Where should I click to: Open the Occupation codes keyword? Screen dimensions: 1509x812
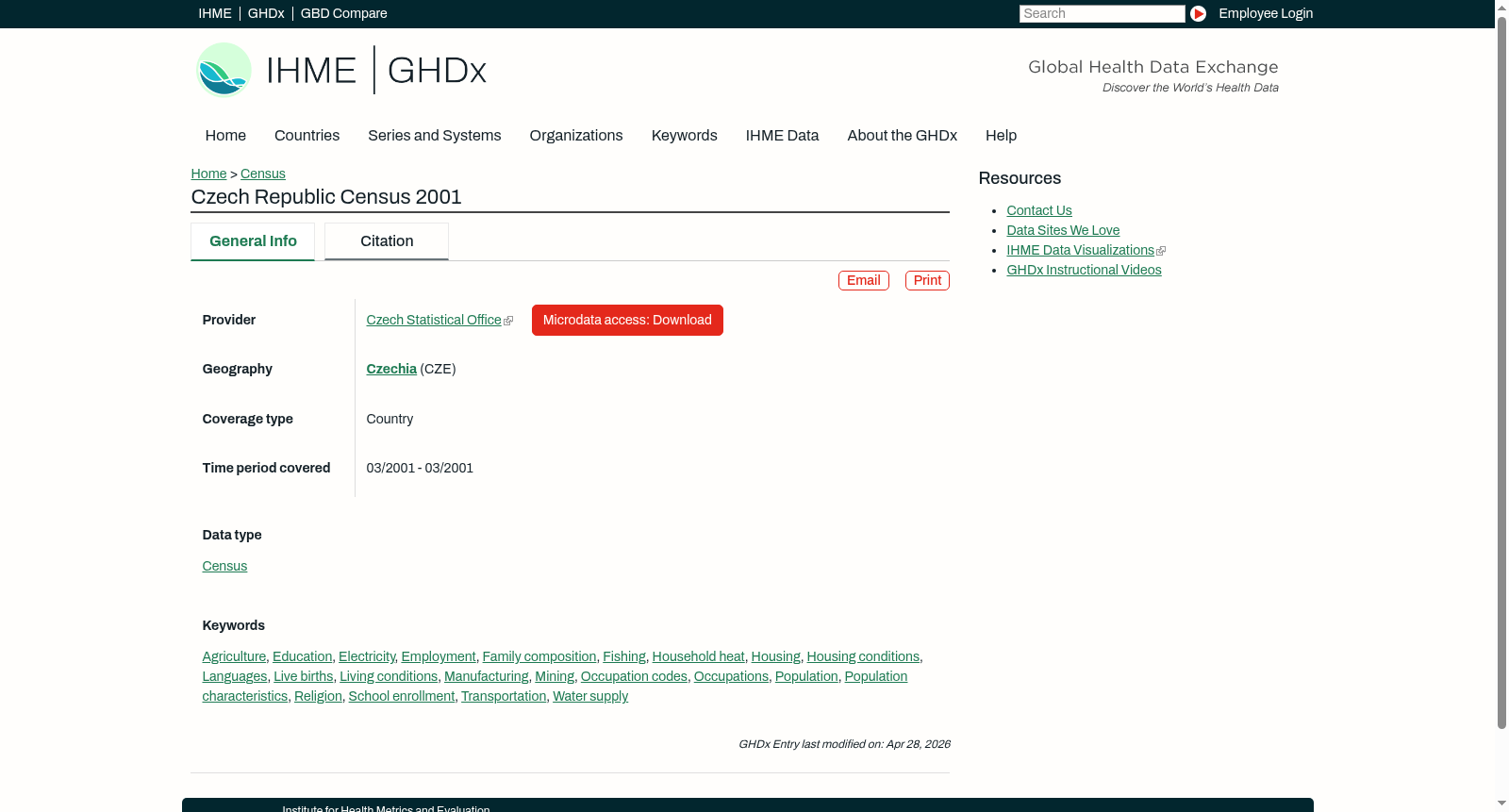coord(634,677)
